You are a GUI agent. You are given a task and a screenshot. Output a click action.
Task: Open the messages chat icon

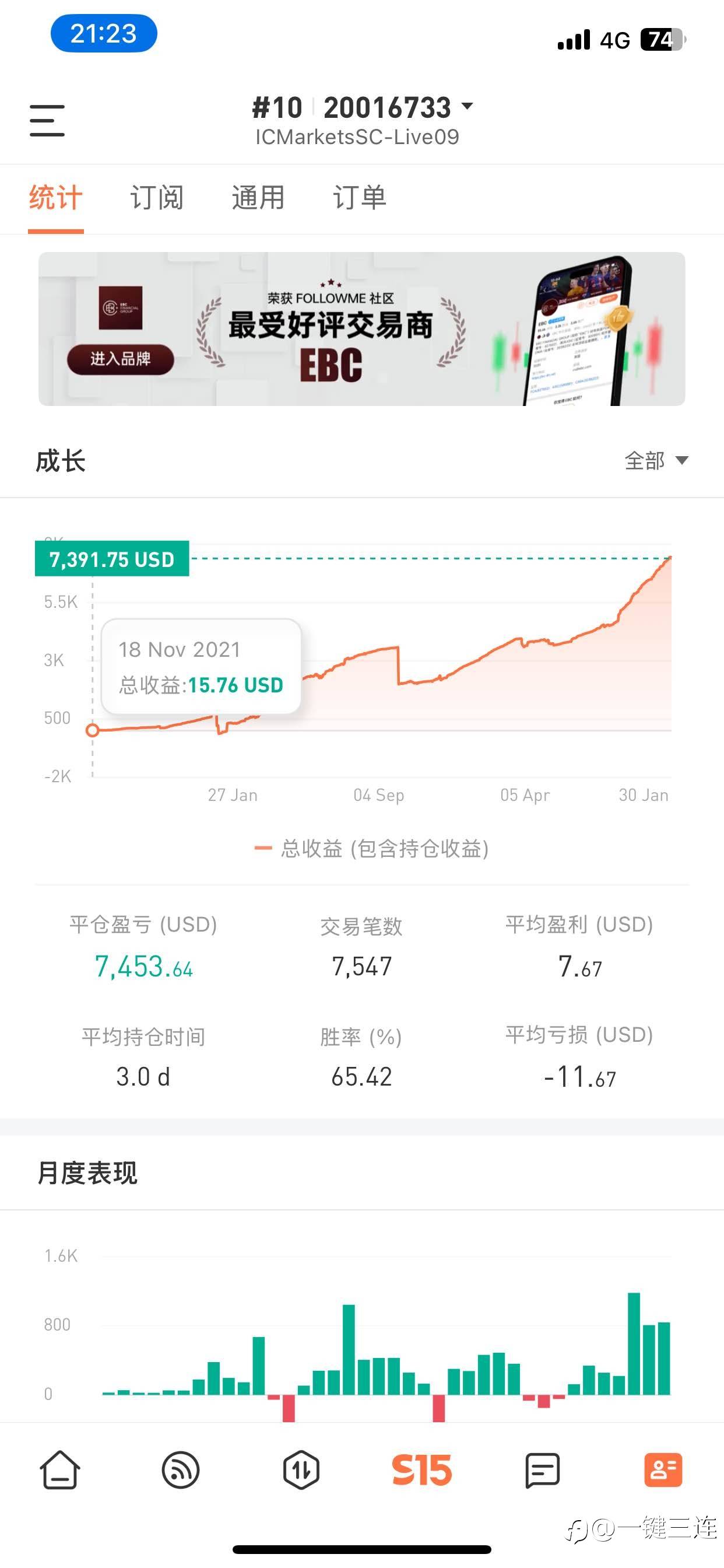click(542, 1470)
